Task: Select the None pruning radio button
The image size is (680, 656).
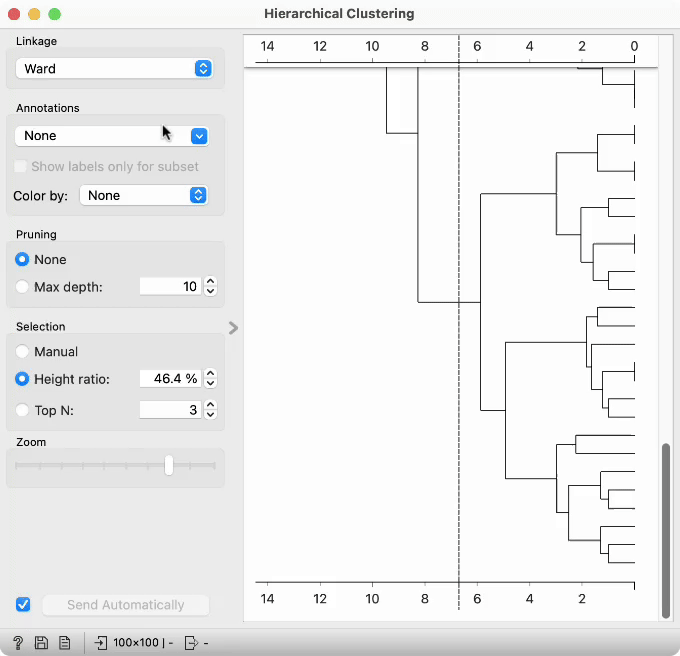Action: tap(22, 259)
